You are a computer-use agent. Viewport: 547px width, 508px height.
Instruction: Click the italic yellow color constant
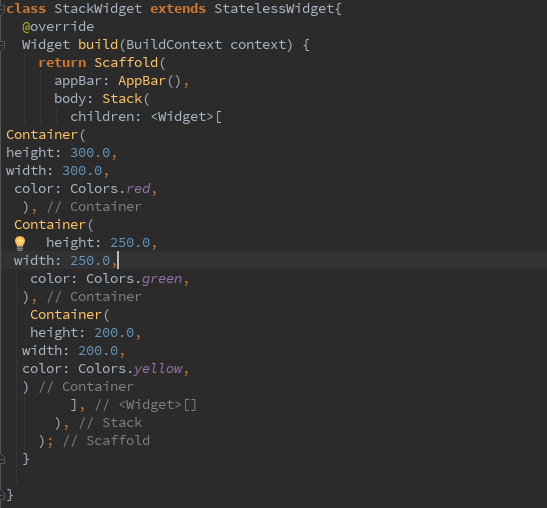pos(158,369)
